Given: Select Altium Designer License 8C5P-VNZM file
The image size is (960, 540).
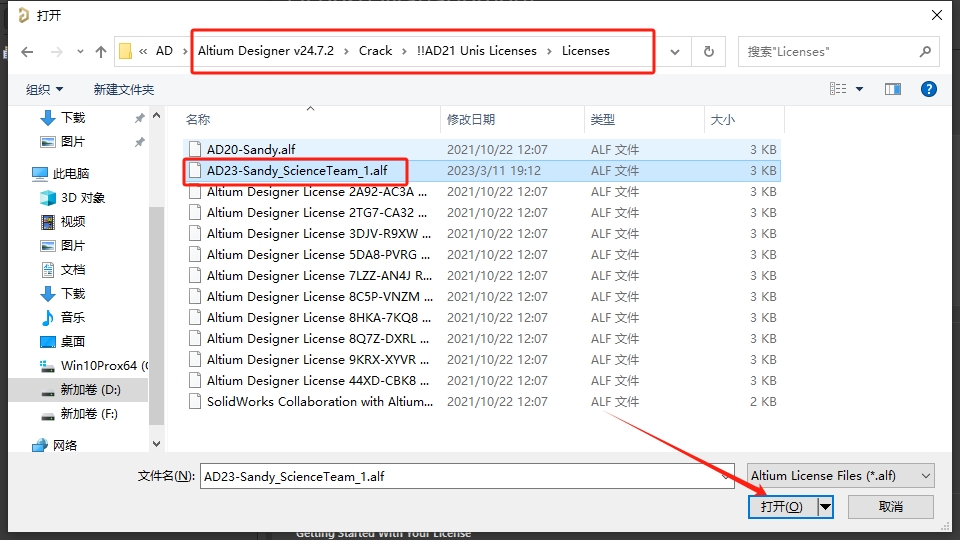Looking at the screenshot, I should coord(481,297).
